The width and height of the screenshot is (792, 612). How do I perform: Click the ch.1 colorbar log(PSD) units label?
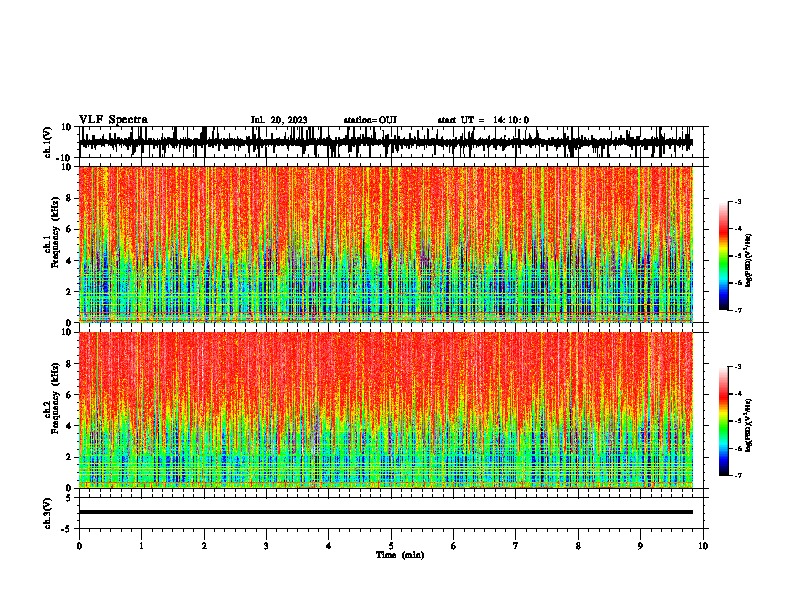click(749, 261)
